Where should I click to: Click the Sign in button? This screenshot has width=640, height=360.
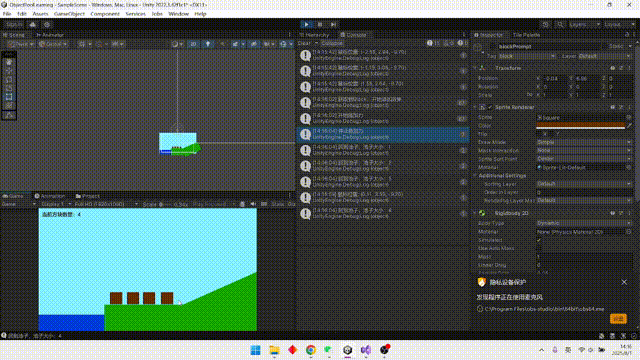(14, 25)
